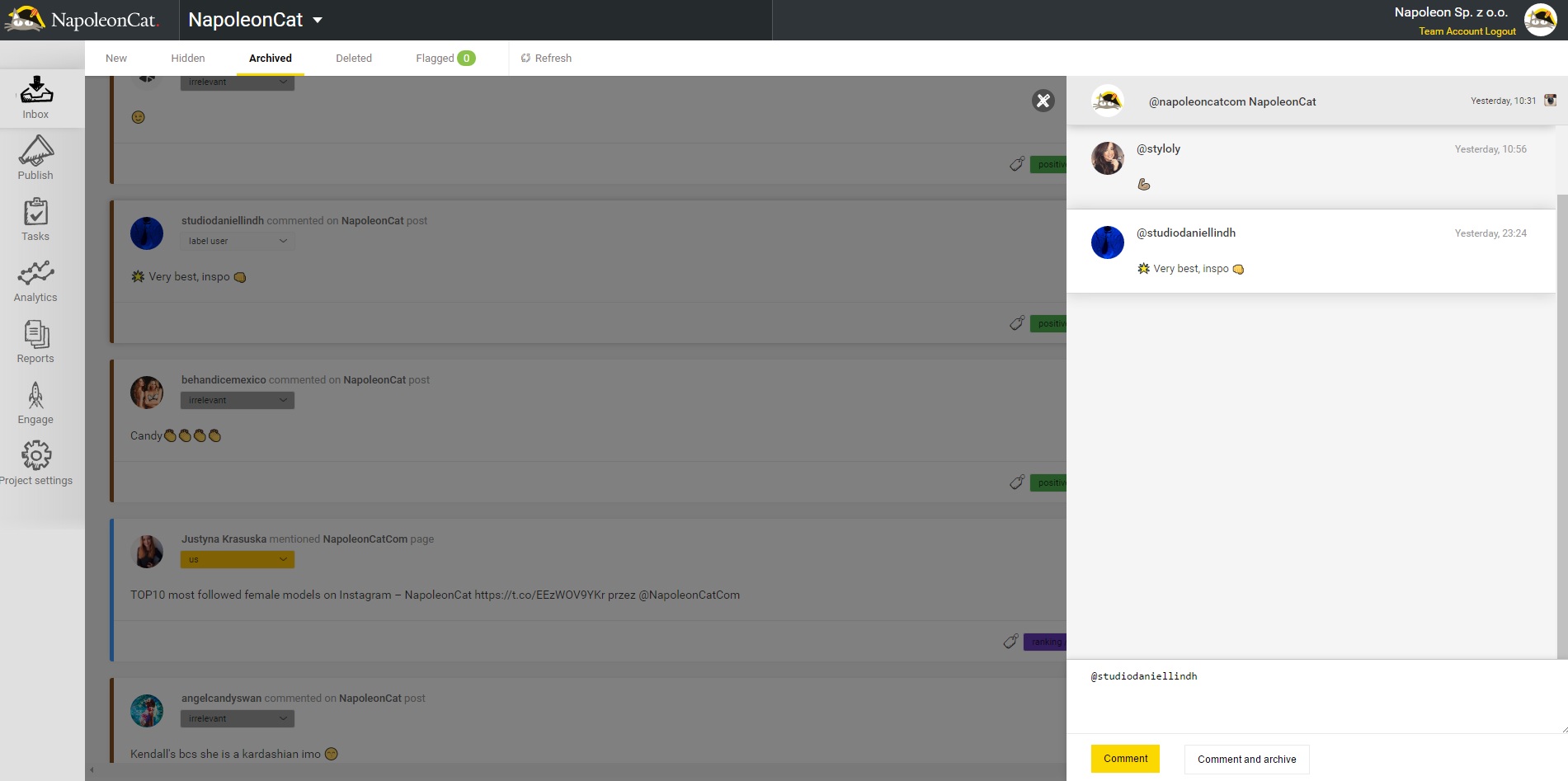Click the 'Yesterday, 23:24' timestamp
This screenshot has width=1568, height=781.
tap(1490, 233)
